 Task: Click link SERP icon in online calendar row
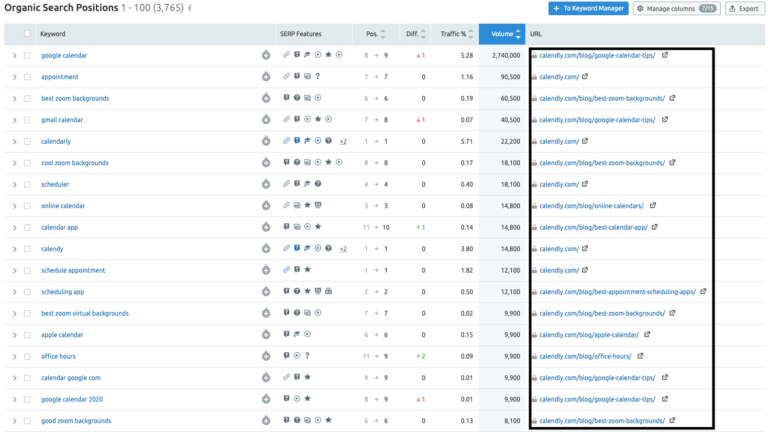point(287,205)
